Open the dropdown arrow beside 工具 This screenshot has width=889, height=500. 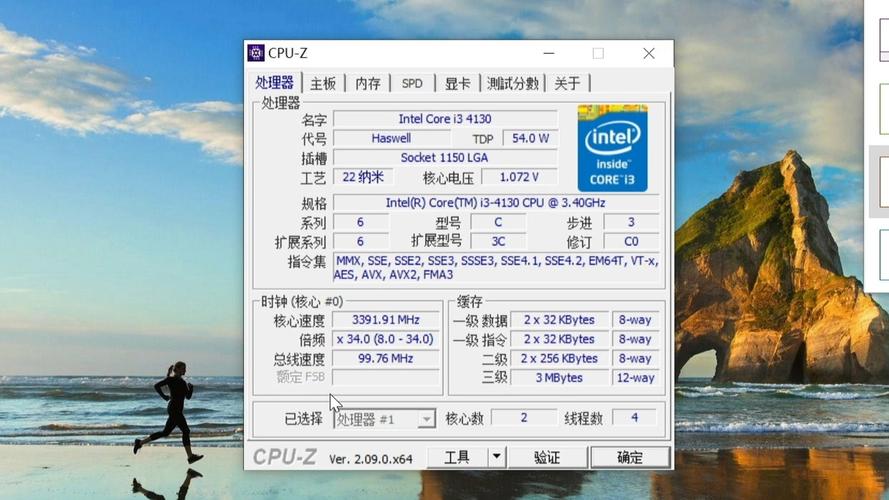[496, 458]
